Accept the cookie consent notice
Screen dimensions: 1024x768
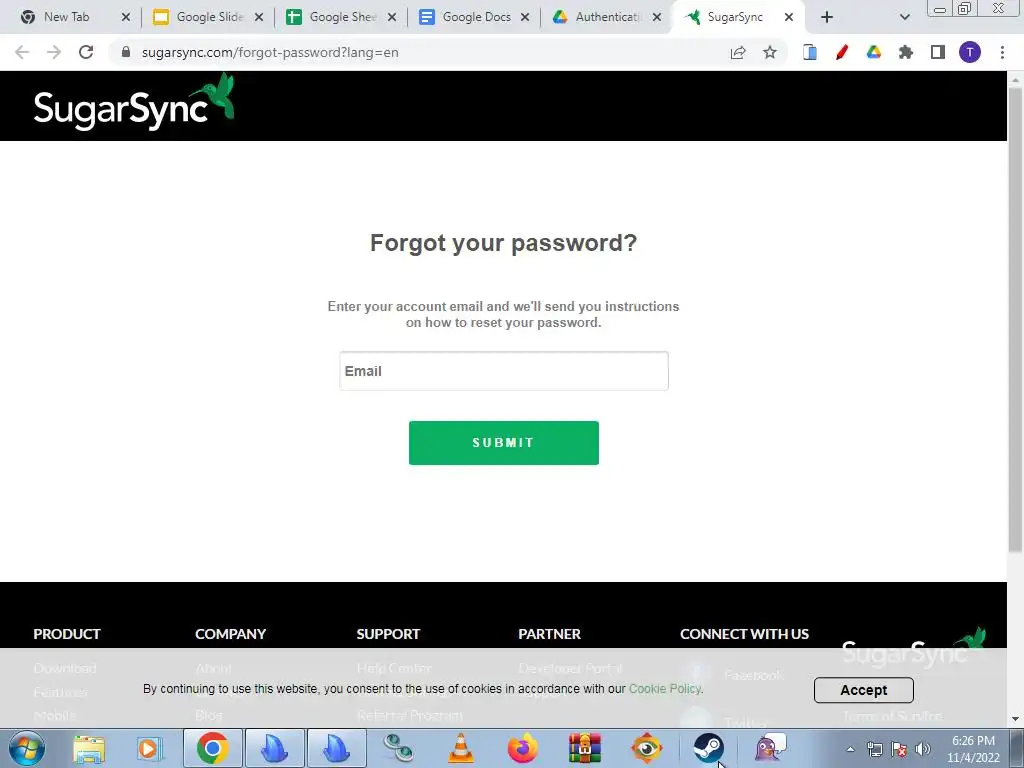tap(863, 690)
